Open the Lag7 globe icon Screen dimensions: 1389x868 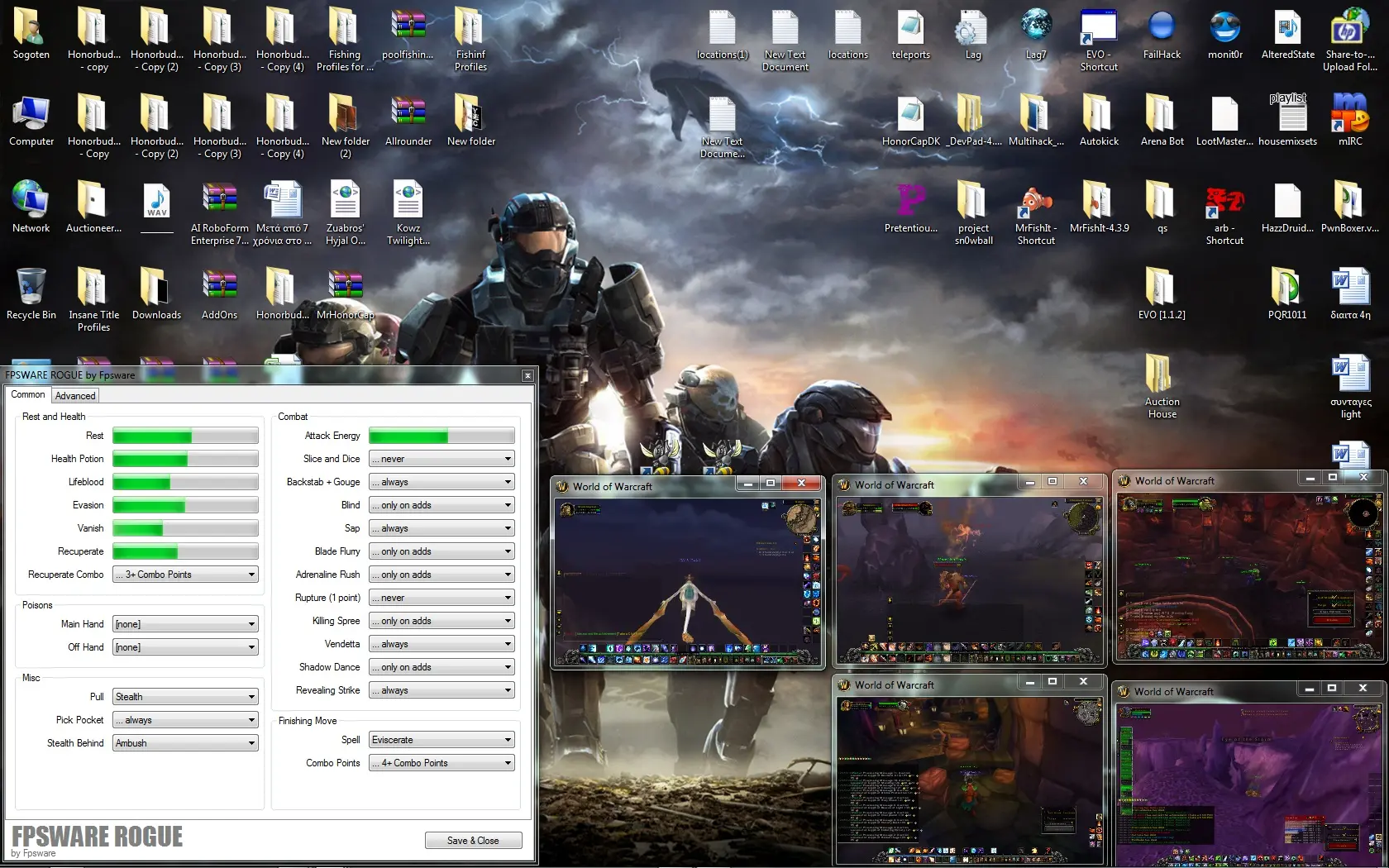pyautogui.click(x=1036, y=35)
